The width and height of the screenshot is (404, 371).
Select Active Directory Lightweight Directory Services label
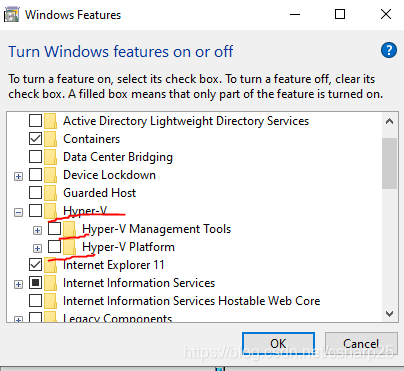186,121
